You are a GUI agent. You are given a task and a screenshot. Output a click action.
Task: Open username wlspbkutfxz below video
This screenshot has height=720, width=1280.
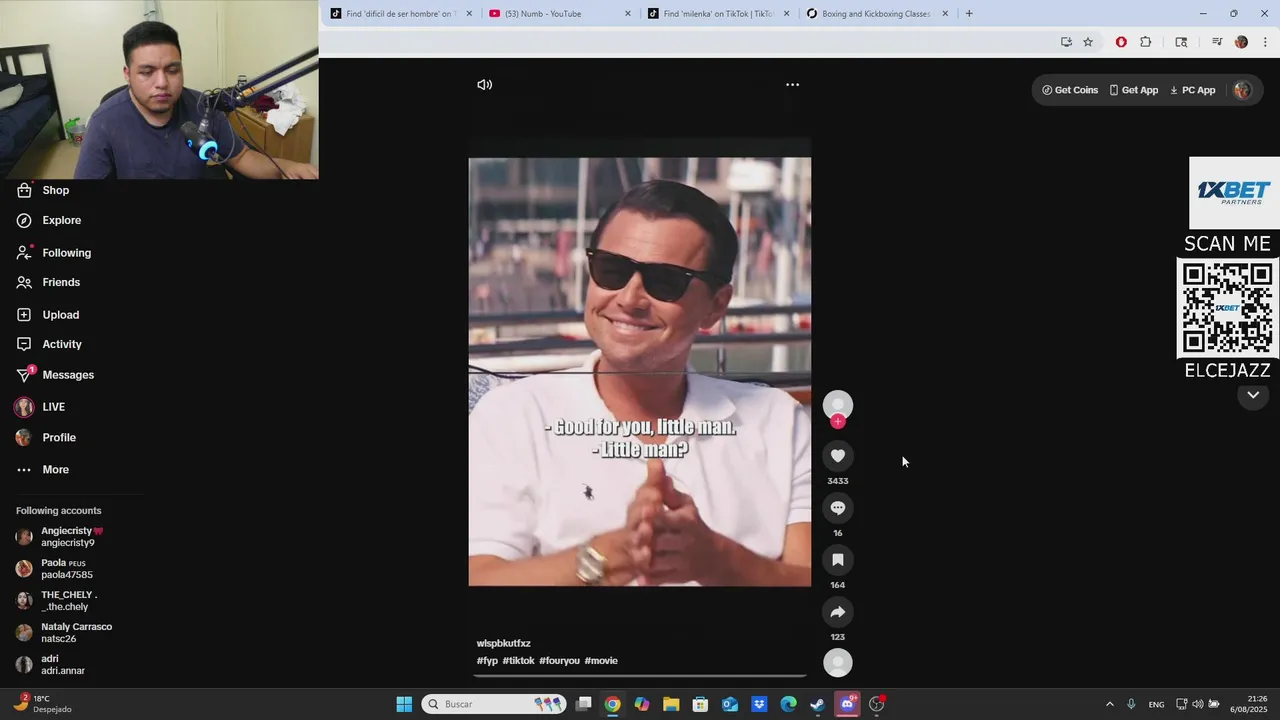click(504, 643)
